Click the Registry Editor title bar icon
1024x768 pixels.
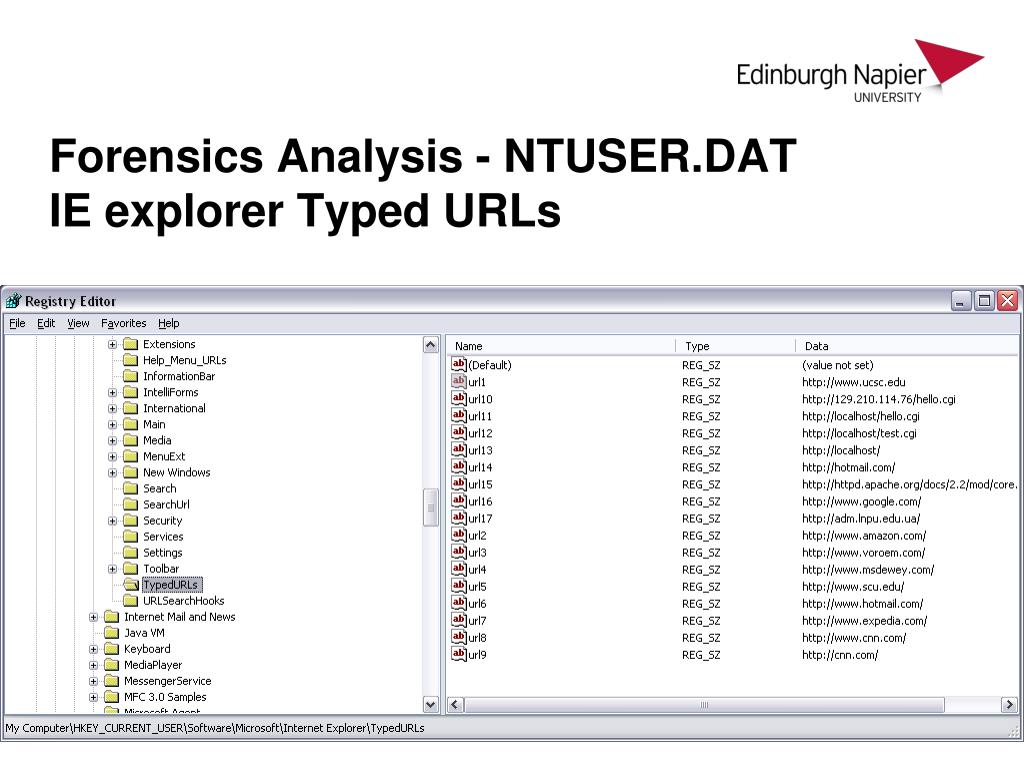(13, 301)
